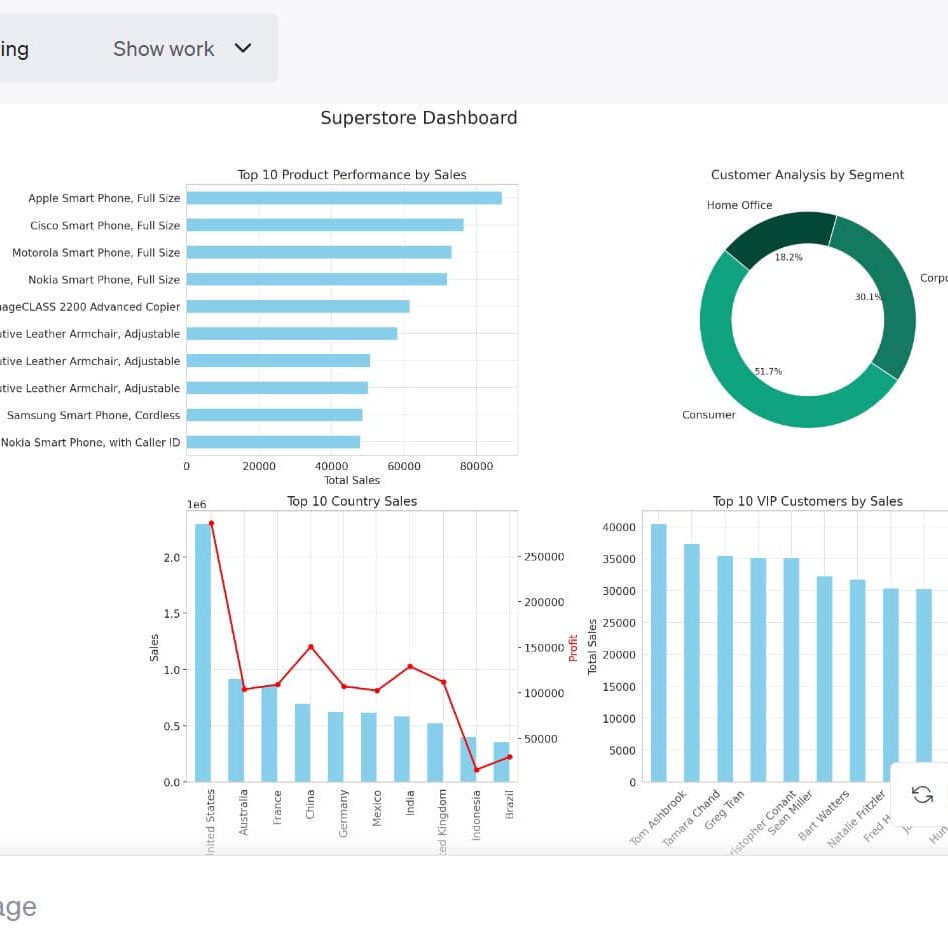Select the Tamara Chand customer bar

point(691,660)
